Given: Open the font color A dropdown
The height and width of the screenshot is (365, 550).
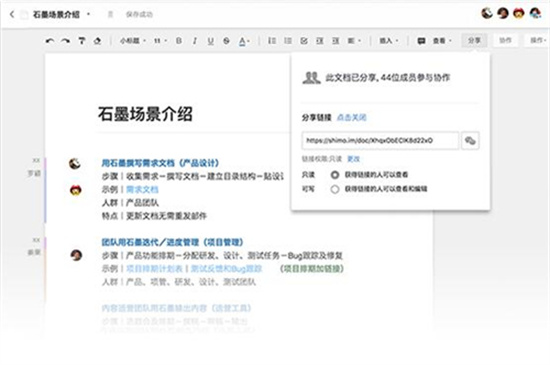Looking at the screenshot, I should pos(244,41).
